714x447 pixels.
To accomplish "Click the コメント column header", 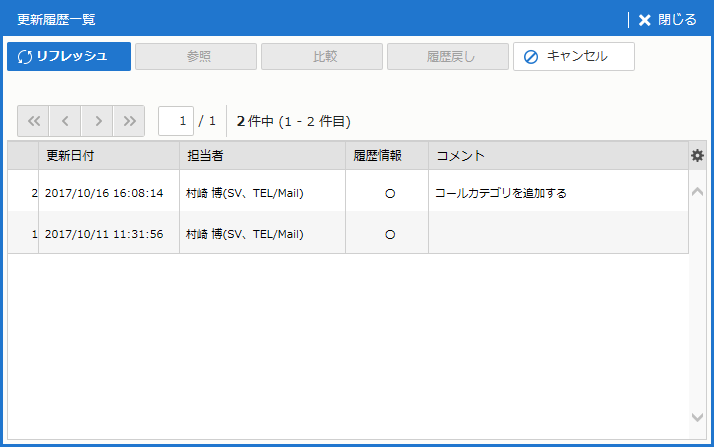I will point(558,156).
